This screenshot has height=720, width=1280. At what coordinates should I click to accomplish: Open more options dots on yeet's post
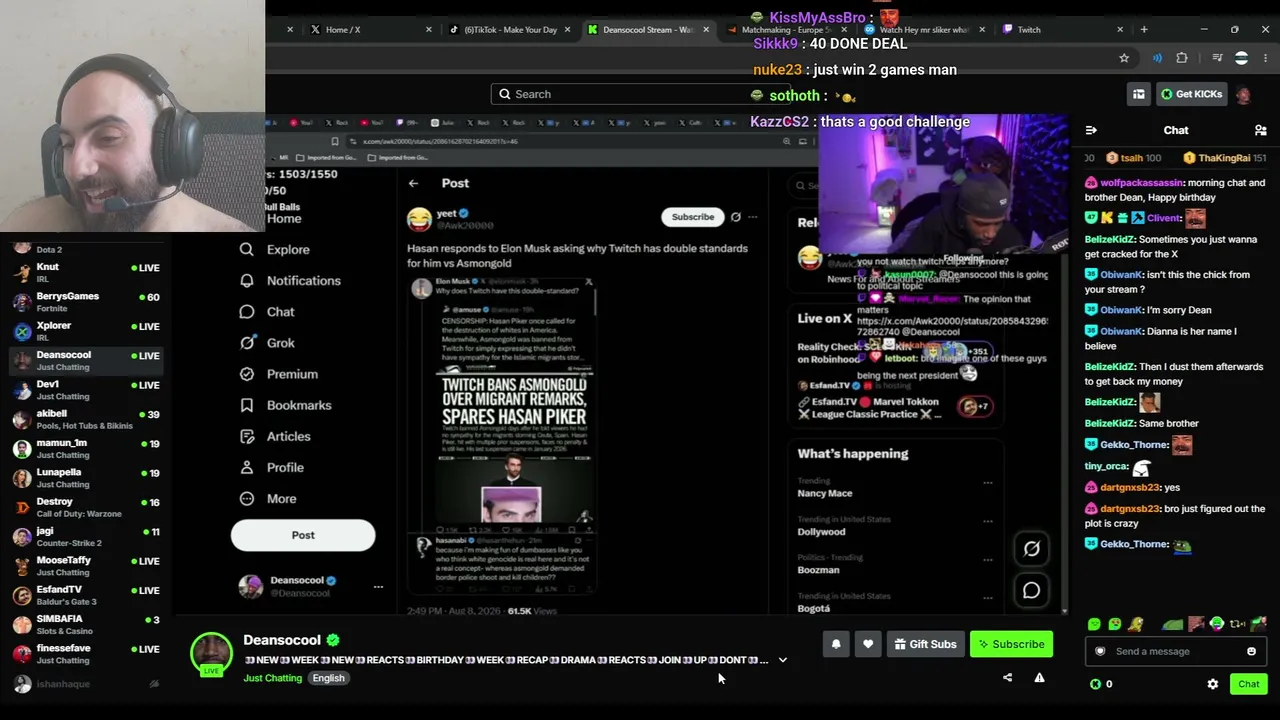click(753, 217)
